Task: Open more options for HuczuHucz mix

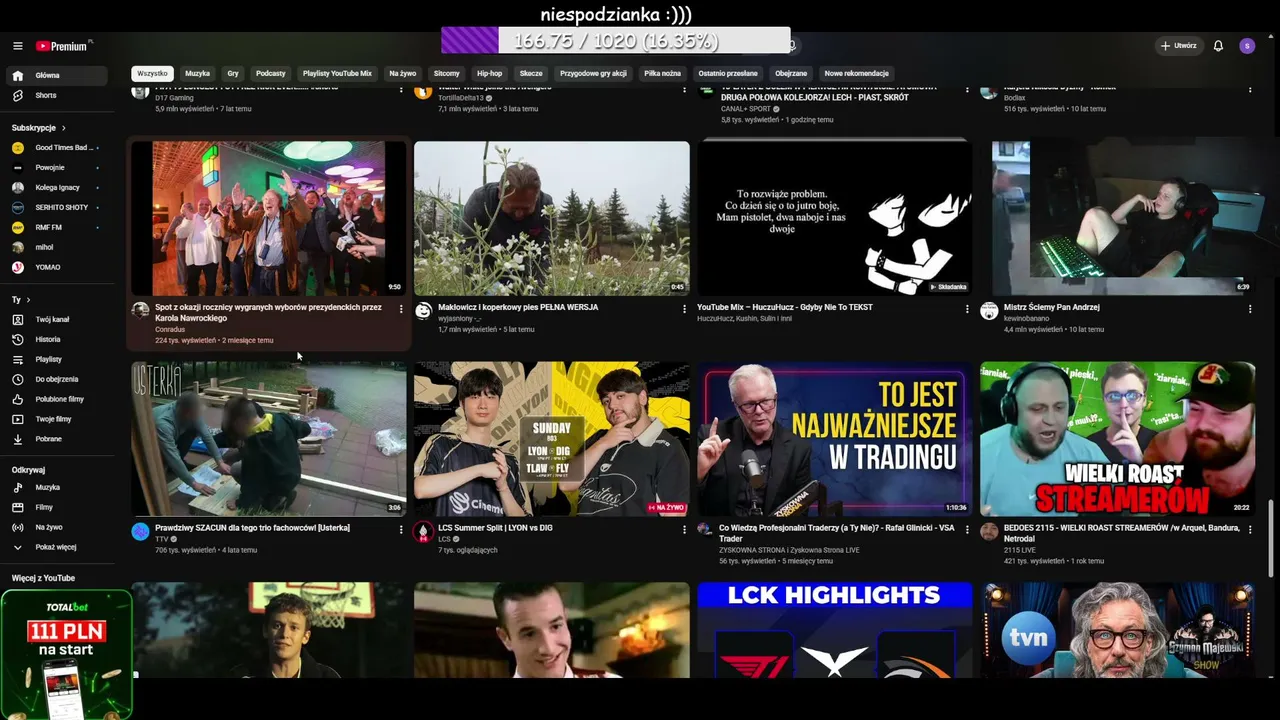Action: 967,310
